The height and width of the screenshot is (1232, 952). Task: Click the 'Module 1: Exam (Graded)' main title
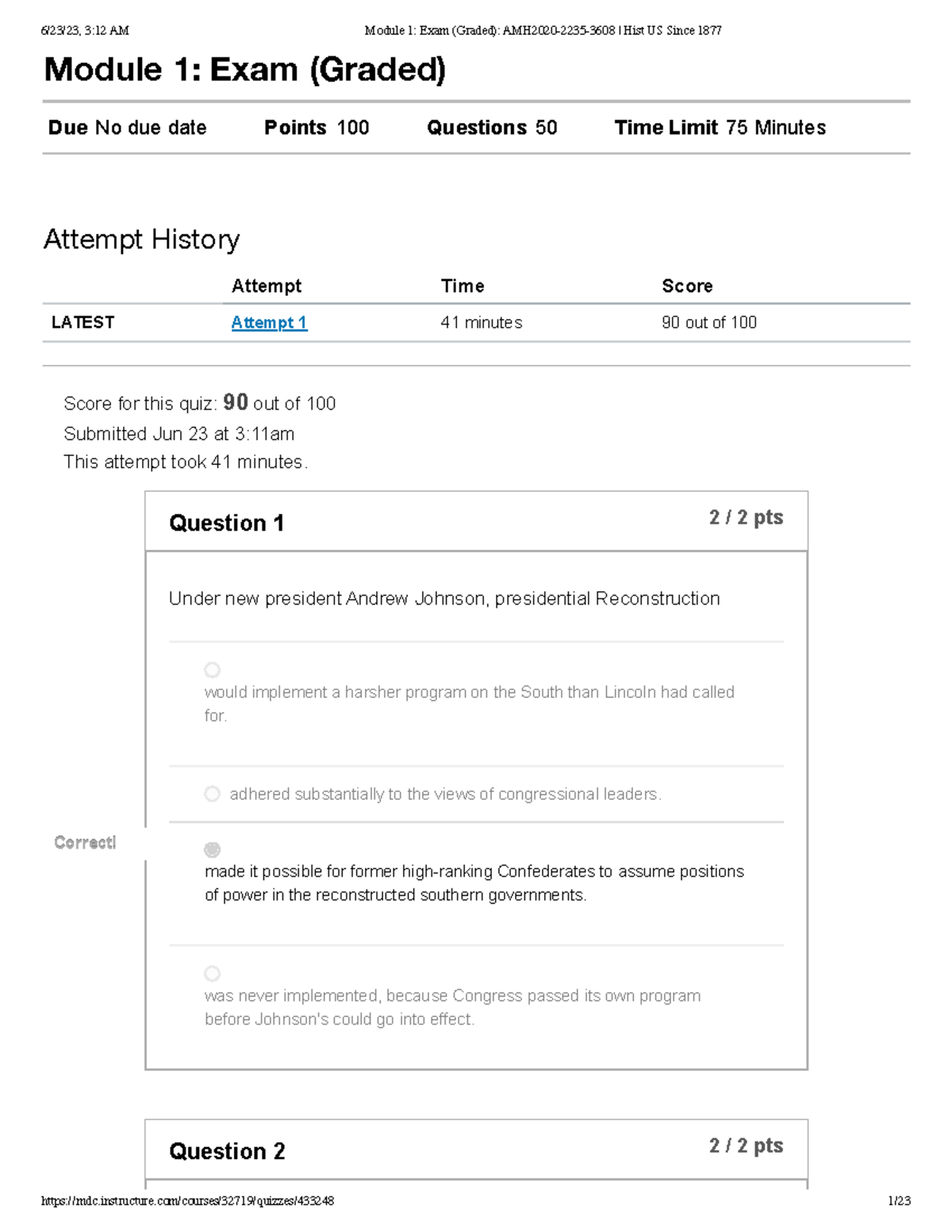(244, 70)
